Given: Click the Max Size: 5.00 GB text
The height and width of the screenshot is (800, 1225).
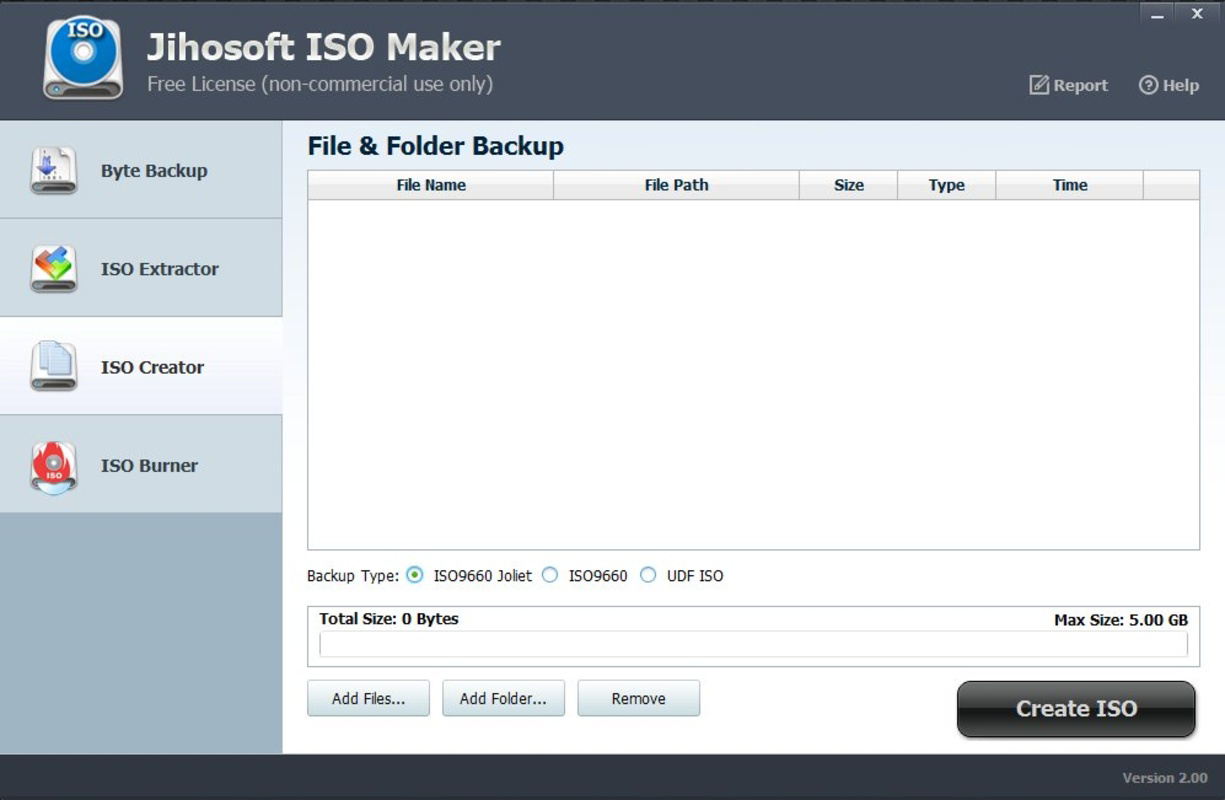Looking at the screenshot, I should coord(1121,620).
